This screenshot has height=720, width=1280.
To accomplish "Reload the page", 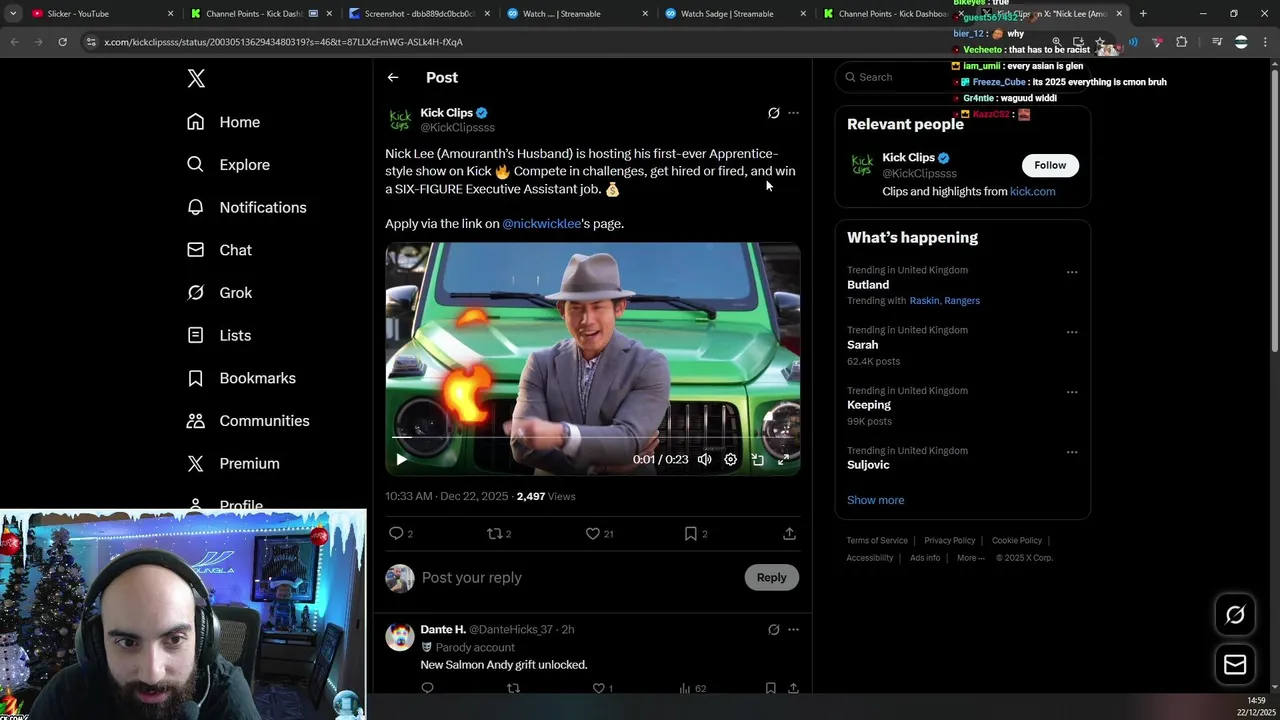I will [x=62, y=42].
